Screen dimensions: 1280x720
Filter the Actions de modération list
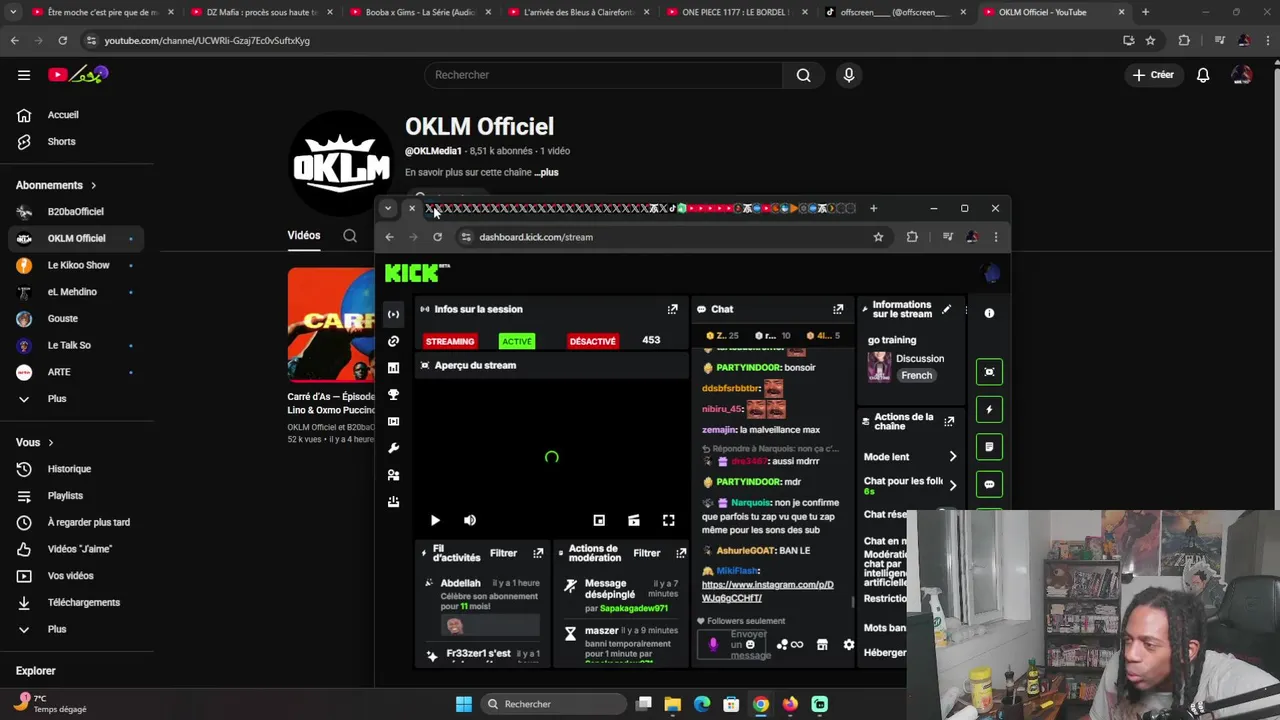pos(647,553)
